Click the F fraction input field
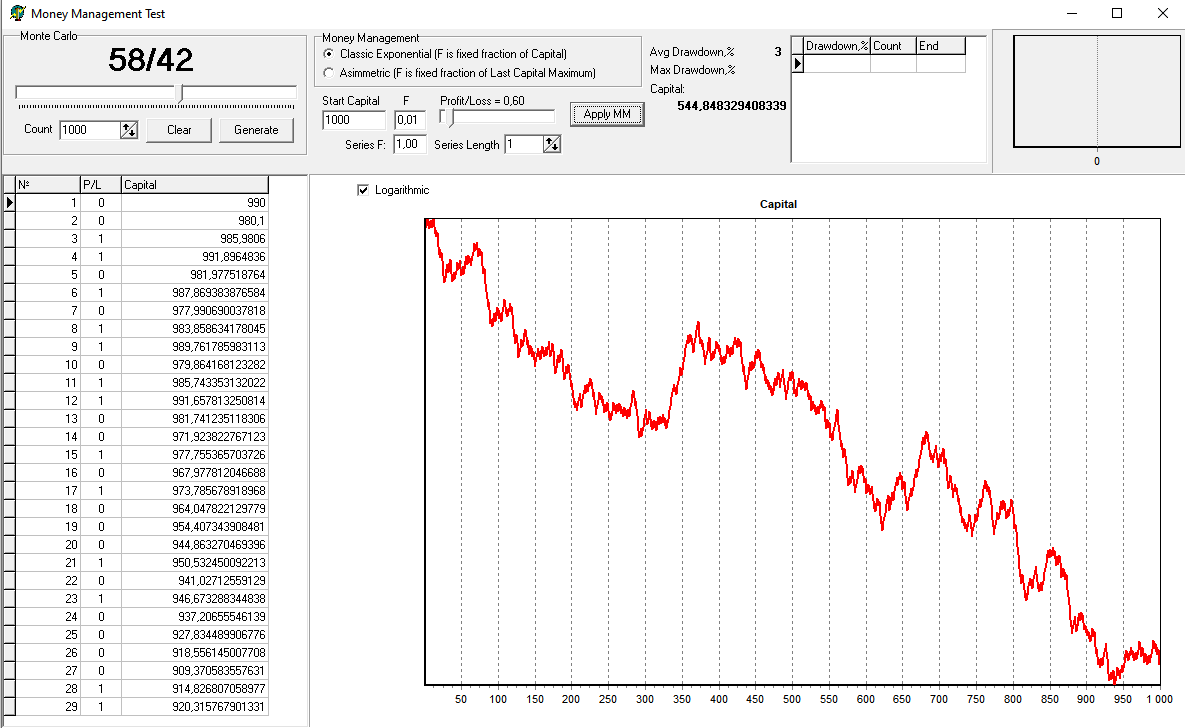 pos(410,120)
